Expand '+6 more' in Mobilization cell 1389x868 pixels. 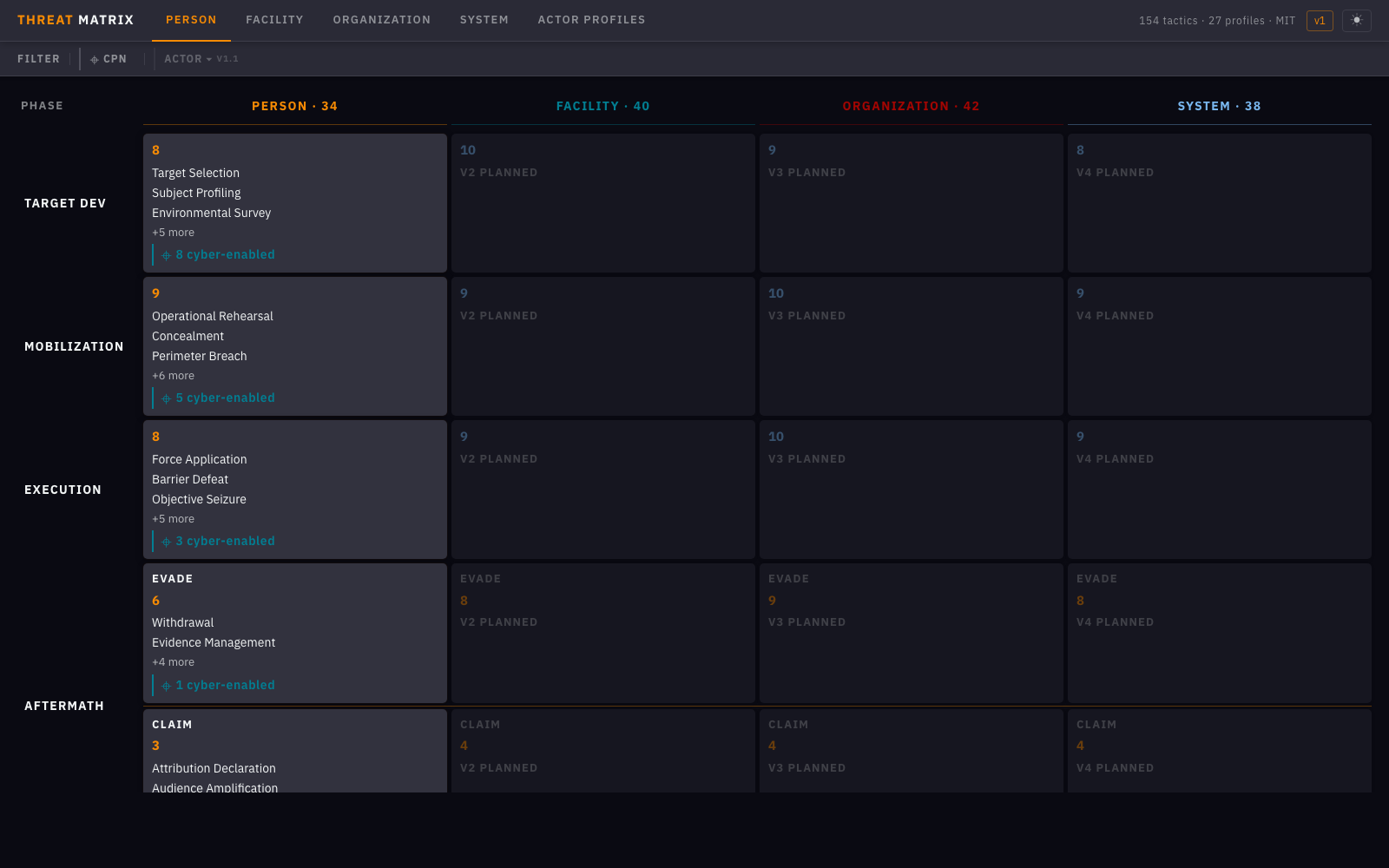tap(173, 376)
